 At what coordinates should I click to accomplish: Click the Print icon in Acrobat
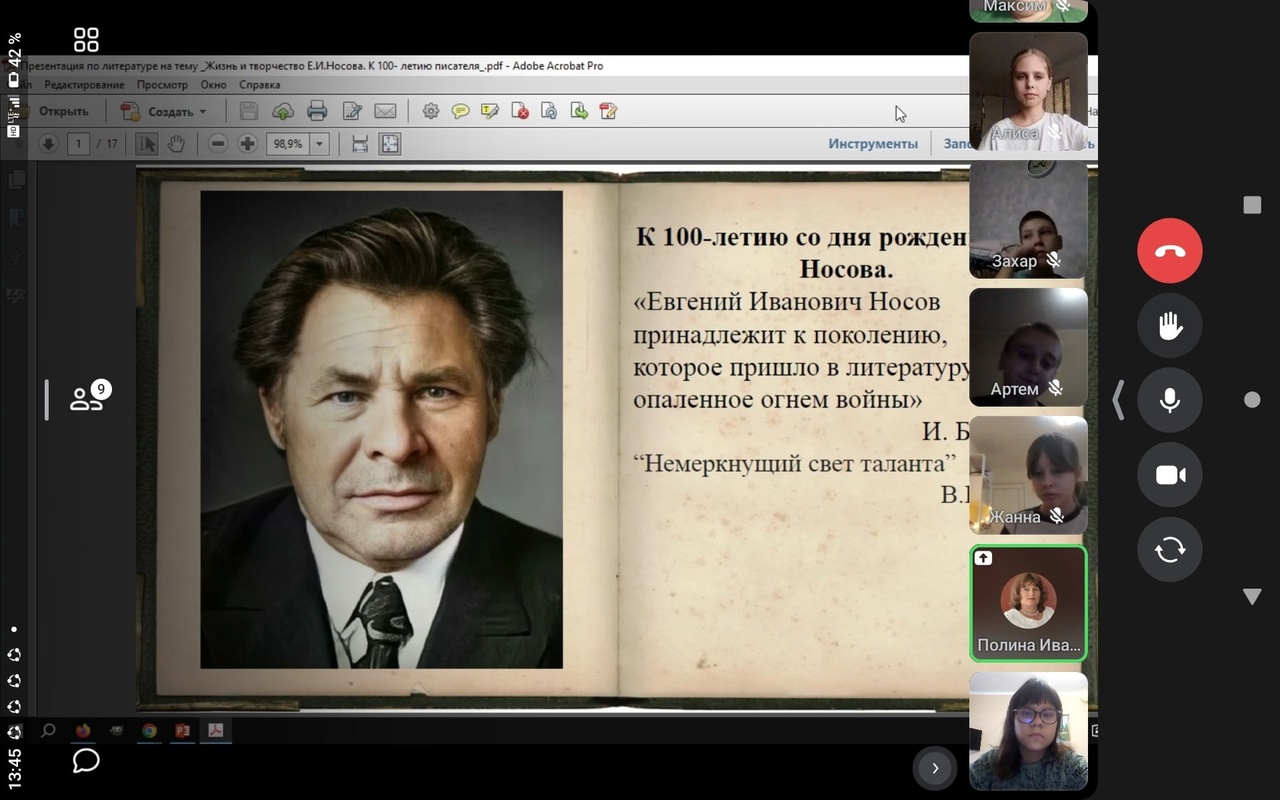317,111
